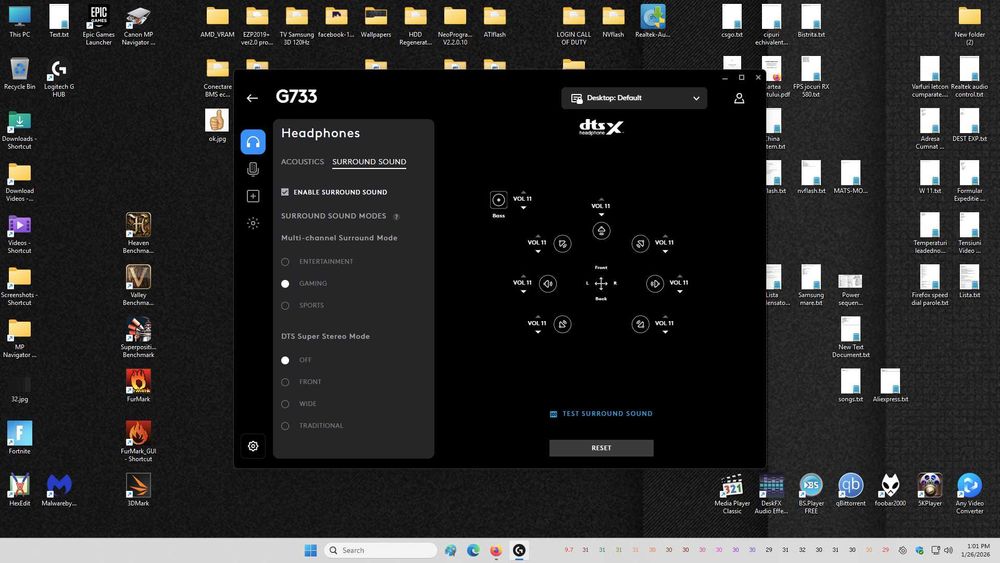This screenshot has width=1000, height=563.
Task: Select the Aliexpress.txt file on desktop
Action: click(890, 386)
